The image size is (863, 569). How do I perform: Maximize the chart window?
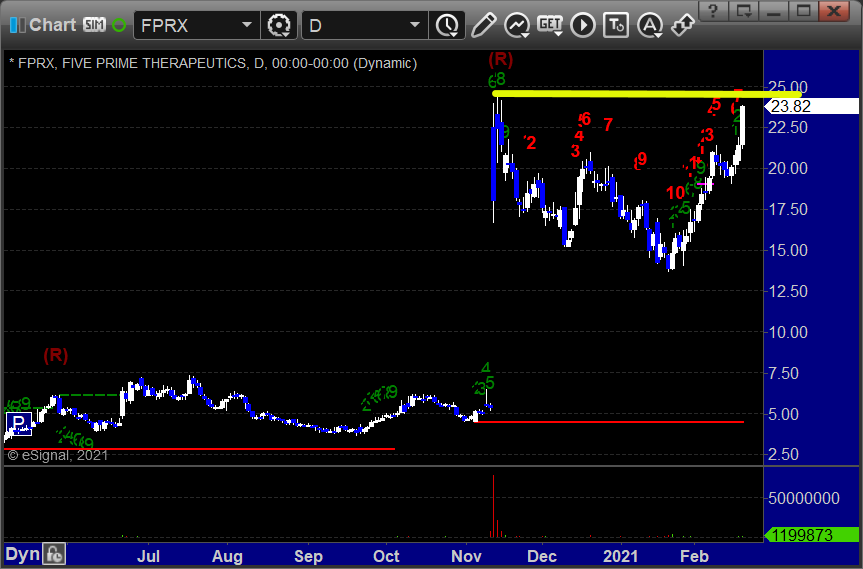[804, 10]
